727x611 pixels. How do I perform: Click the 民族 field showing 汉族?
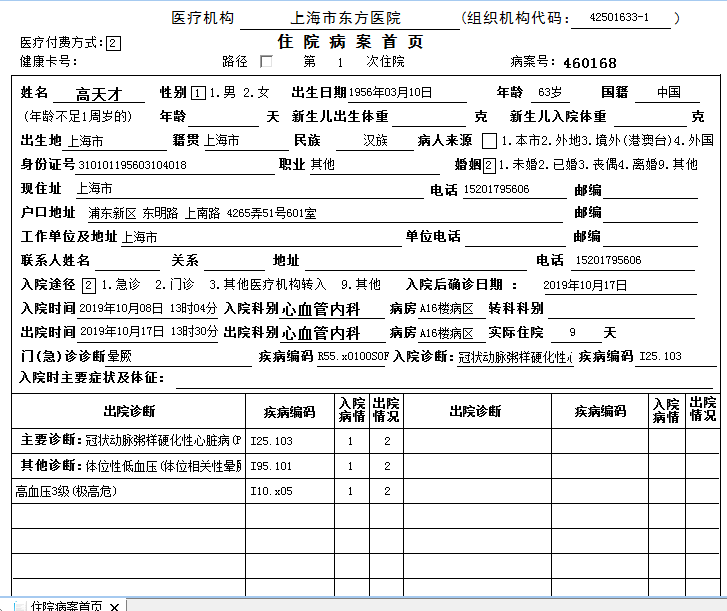tap(375, 141)
